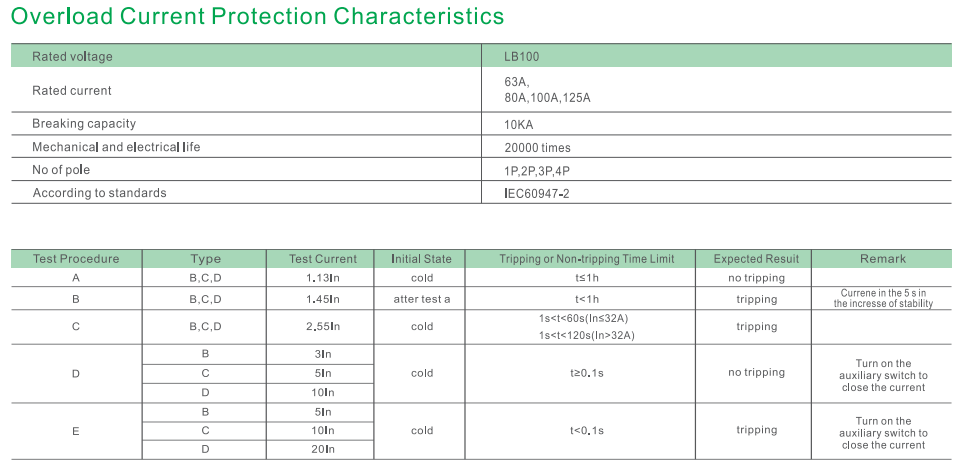Select the Remark column header

click(x=883, y=259)
